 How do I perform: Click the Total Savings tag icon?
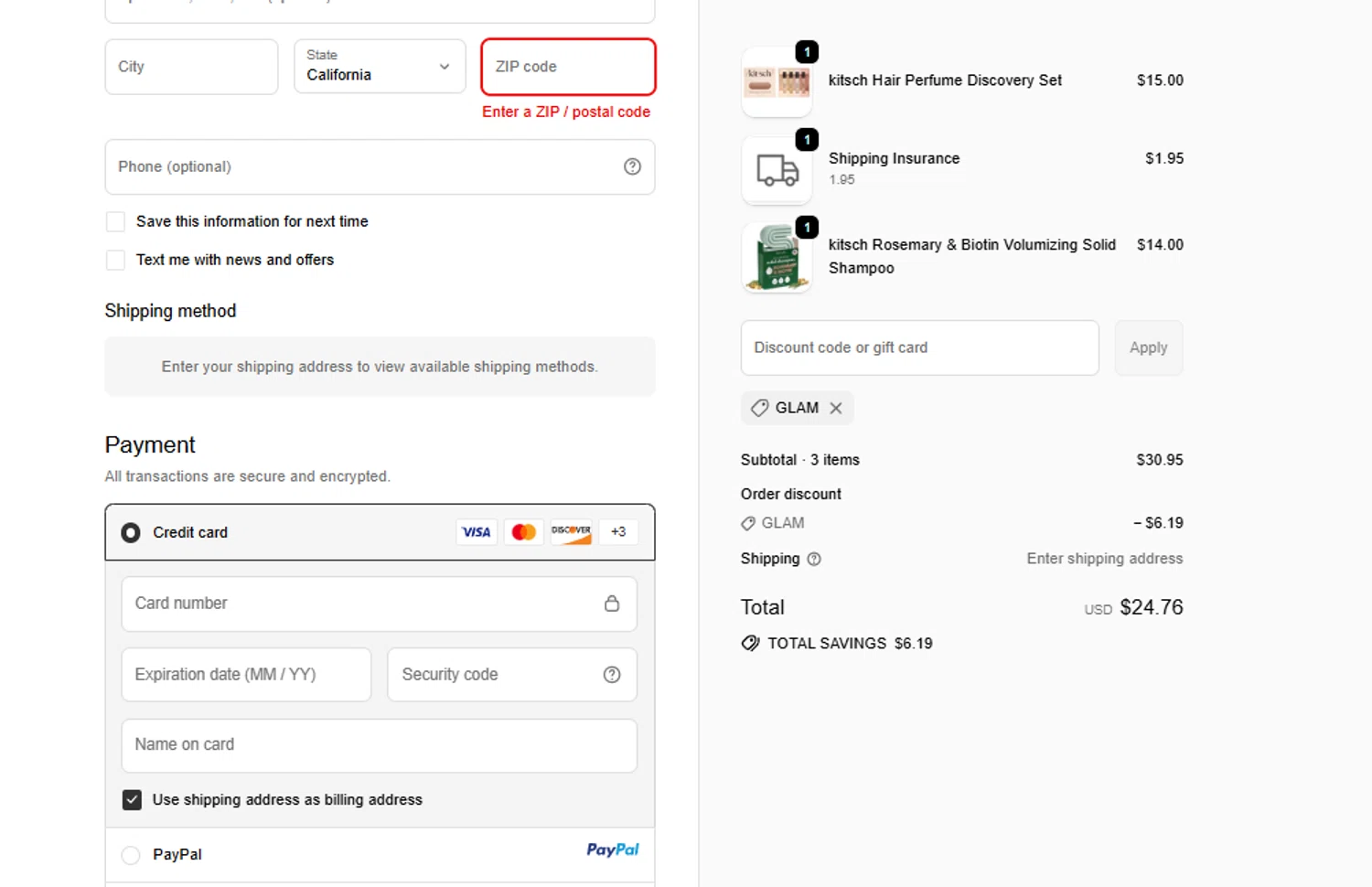point(750,644)
